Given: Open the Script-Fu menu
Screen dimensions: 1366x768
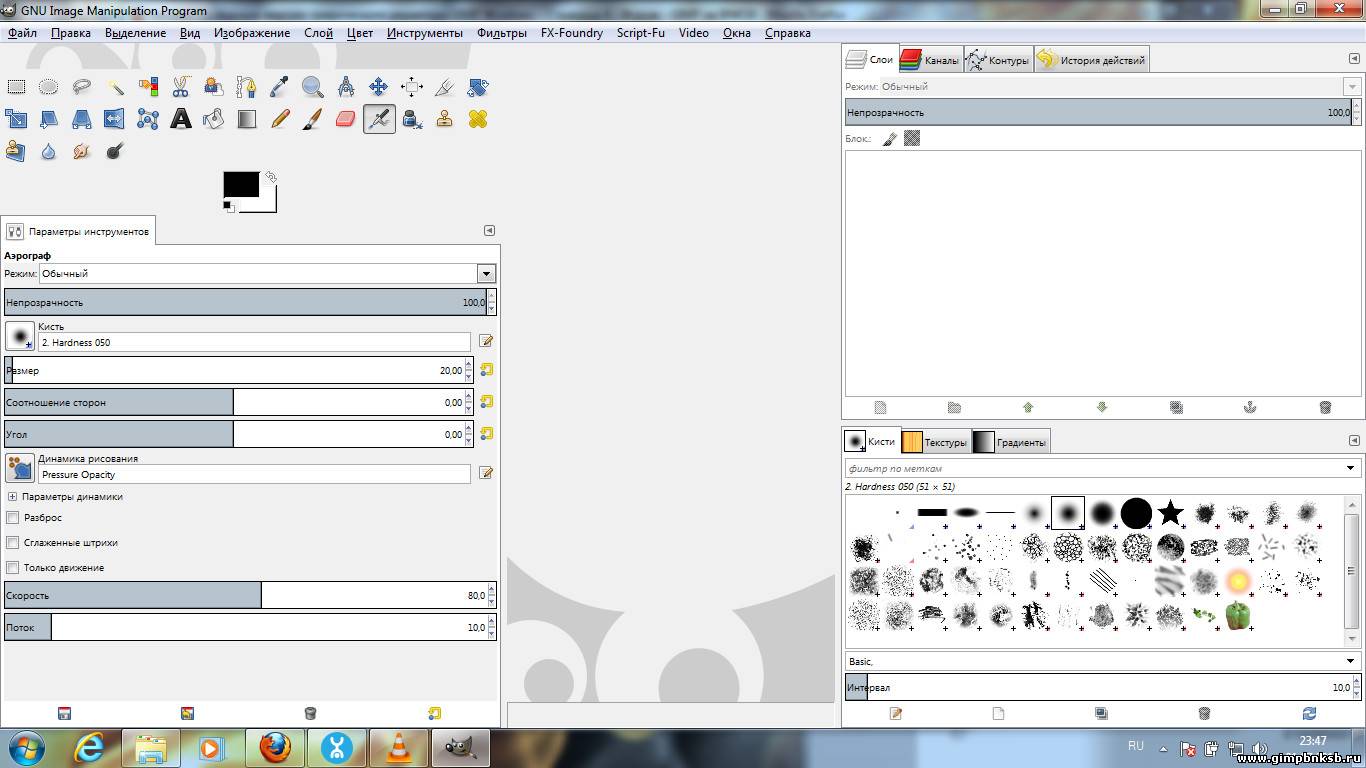Looking at the screenshot, I should click(641, 33).
